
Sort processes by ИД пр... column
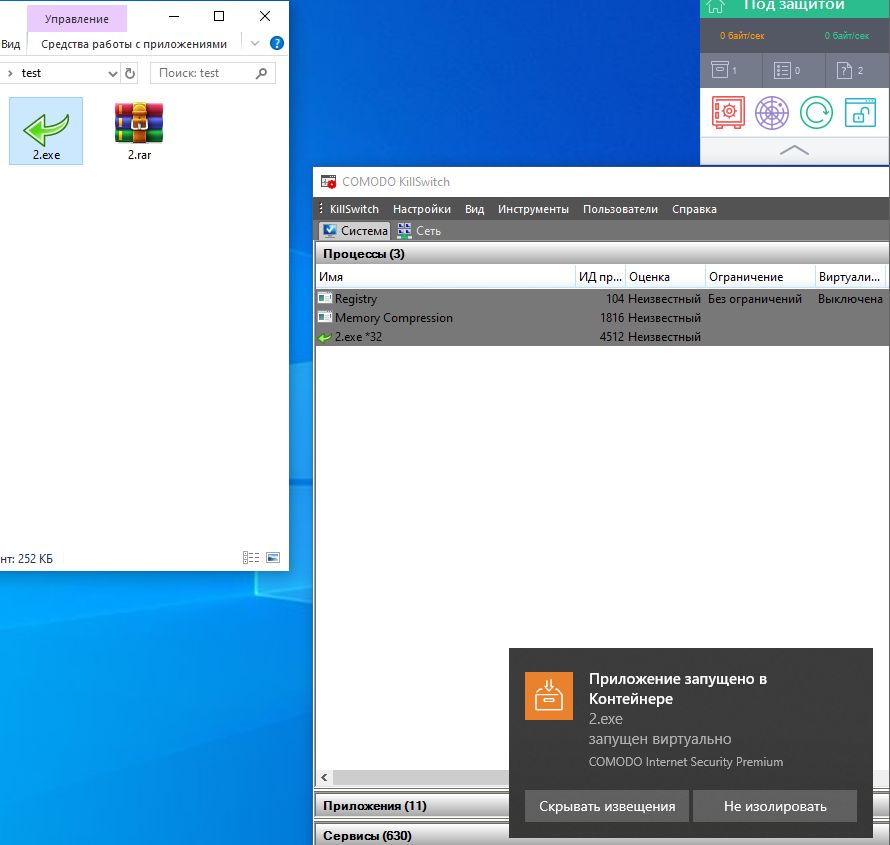point(601,277)
